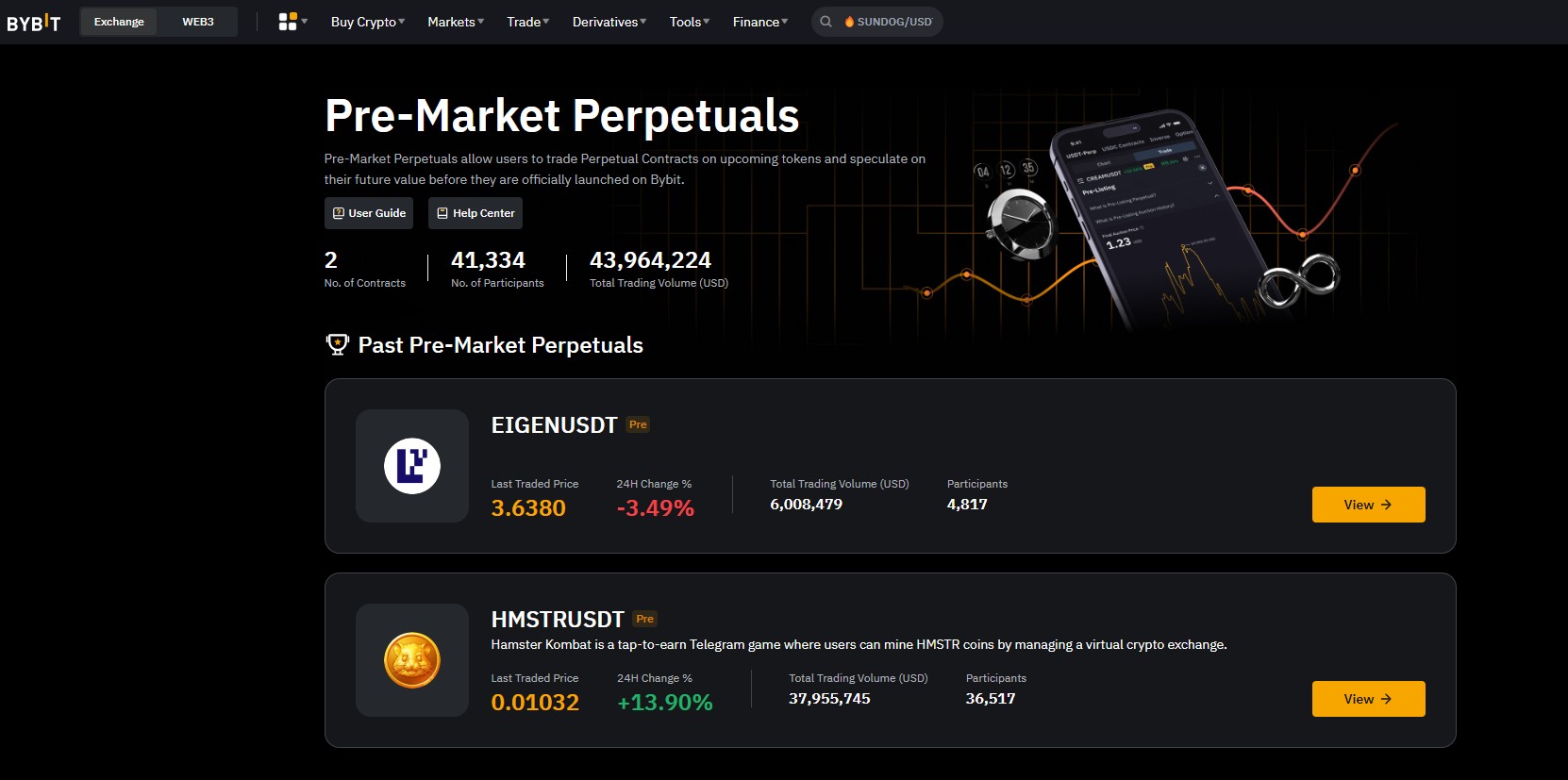Open the app grid launcher icon
This screenshot has width=1568, height=780.
tap(286, 21)
